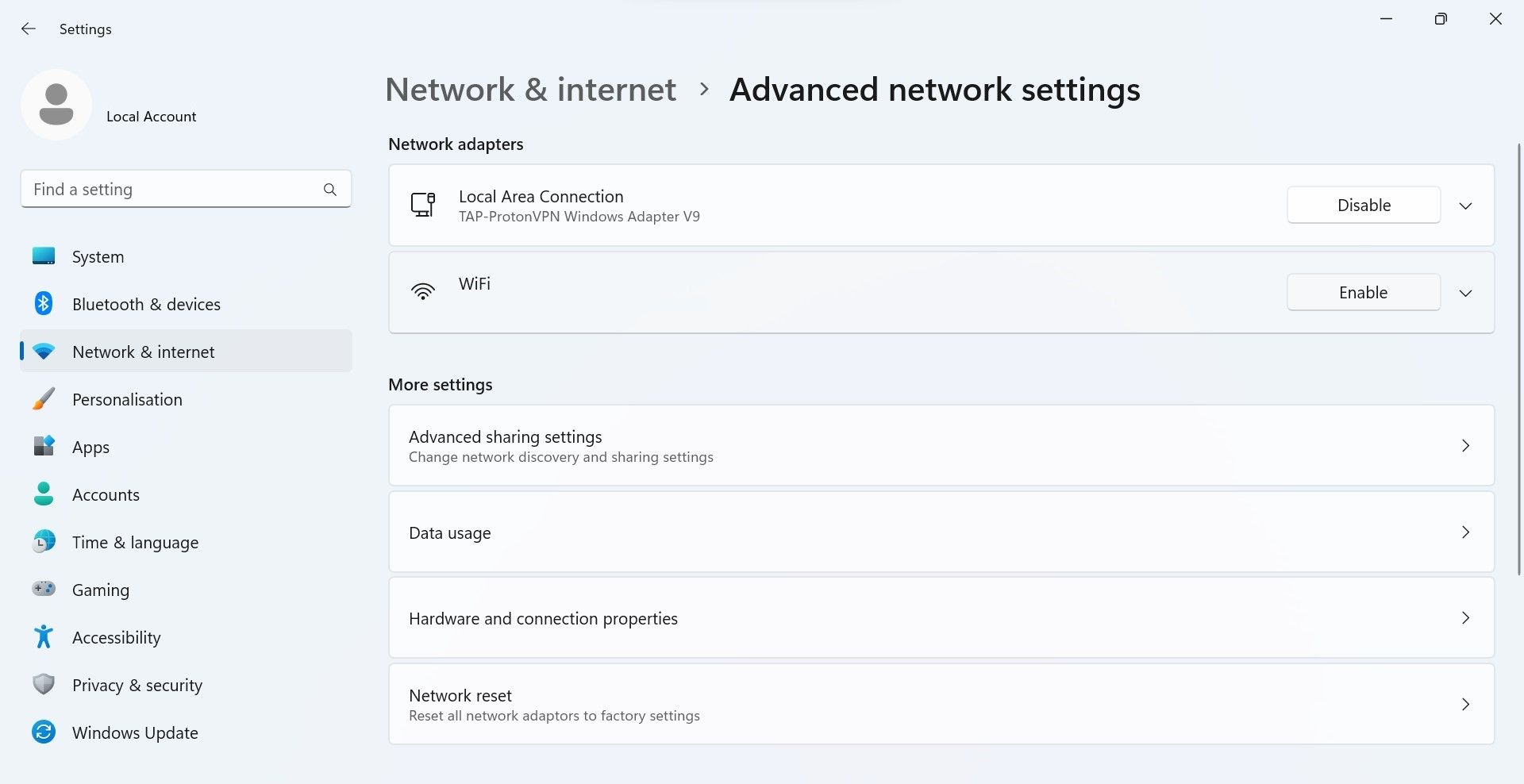This screenshot has height=784, width=1524.
Task: Click the Local Account profile avatar
Action: pos(56,105)
